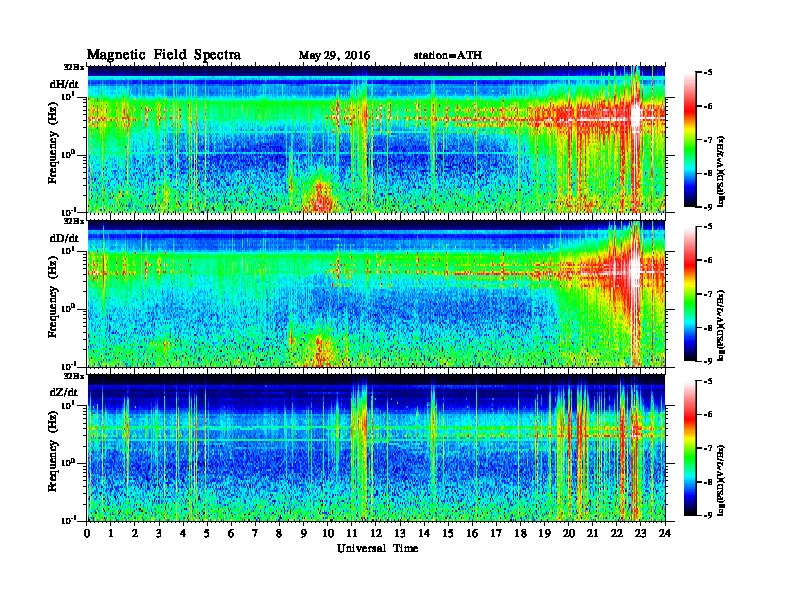Click hour tick label "10" on the time axis
This screenshot has width=792, height=612.
(328, 533)
